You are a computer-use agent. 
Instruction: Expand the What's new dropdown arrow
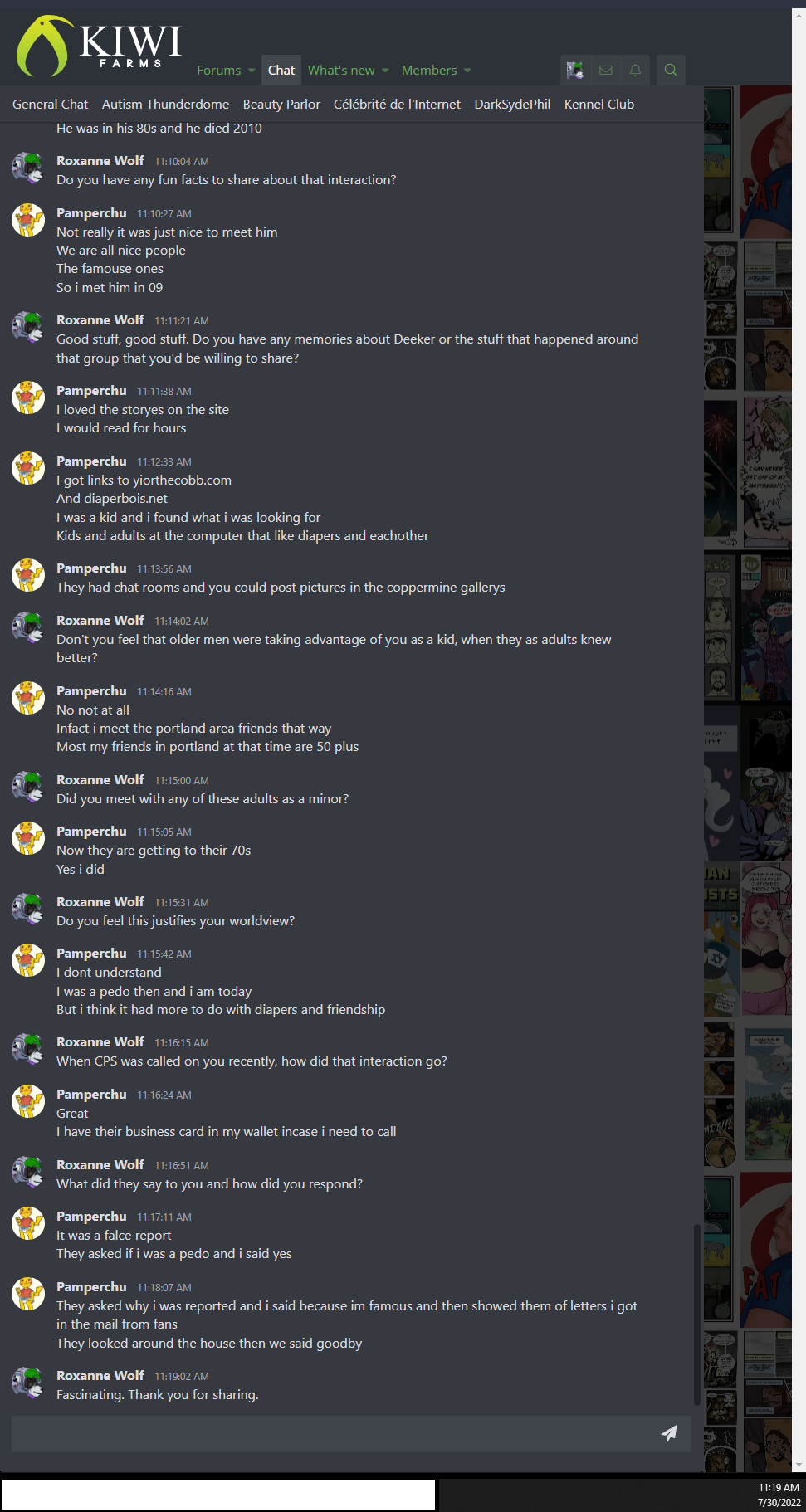(x=385, y=71)
